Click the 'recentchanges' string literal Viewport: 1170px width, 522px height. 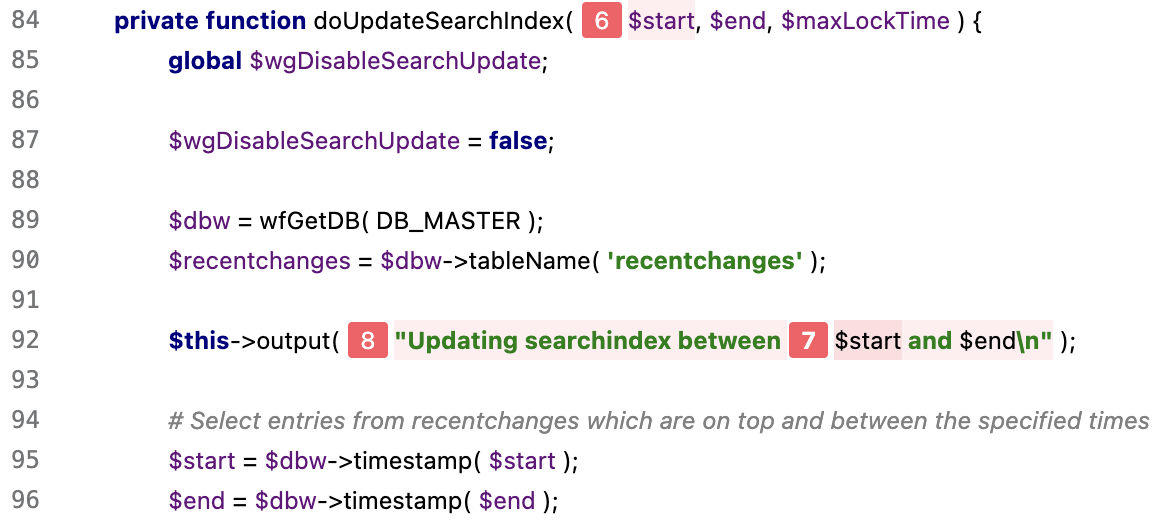(705, 261)
